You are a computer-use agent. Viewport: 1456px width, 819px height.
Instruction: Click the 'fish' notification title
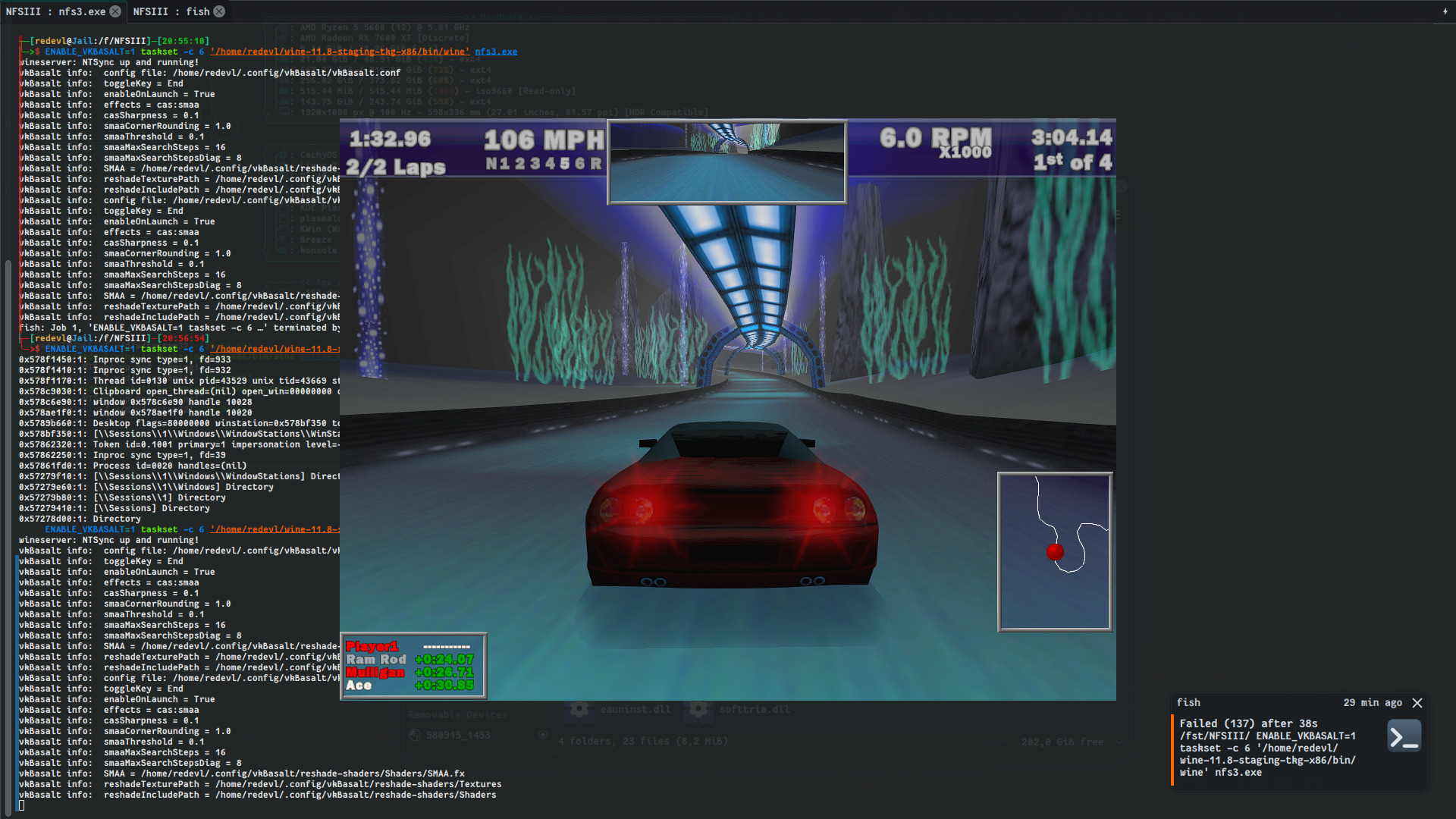click(1188, 703)
